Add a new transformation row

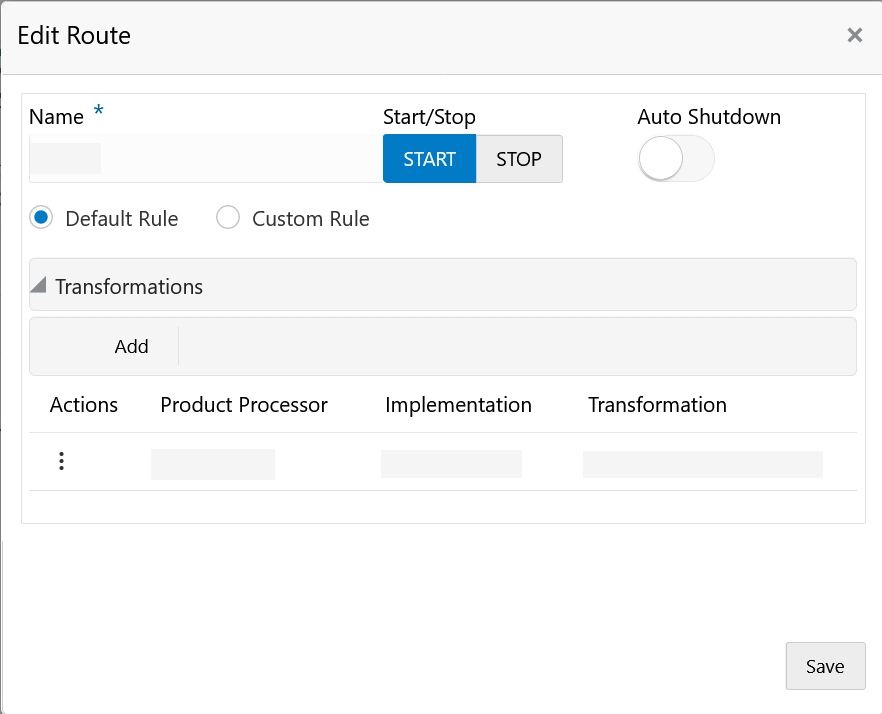point(131,346)
